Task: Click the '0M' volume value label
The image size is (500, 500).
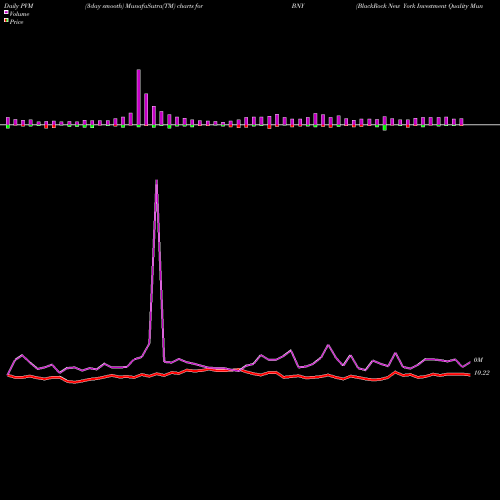Action: point(478,360)
